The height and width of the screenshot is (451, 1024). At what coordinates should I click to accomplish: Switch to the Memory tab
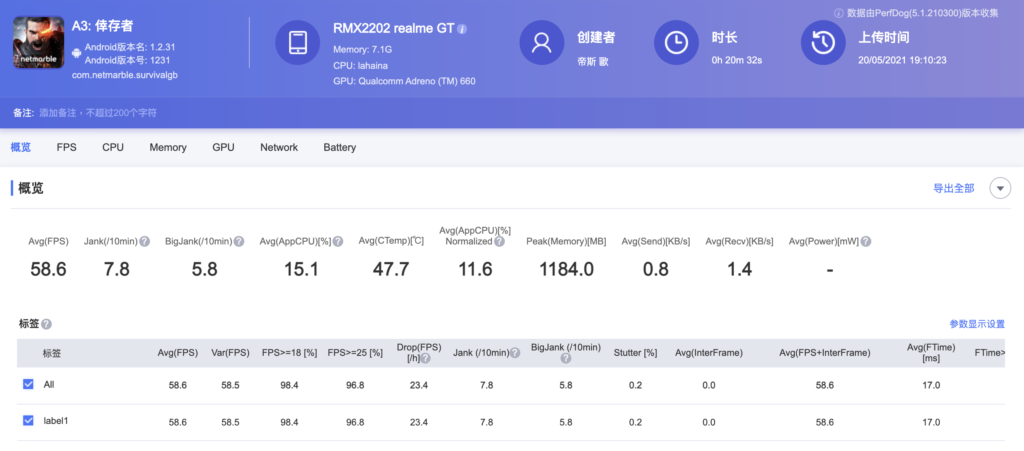click(168, 148)
